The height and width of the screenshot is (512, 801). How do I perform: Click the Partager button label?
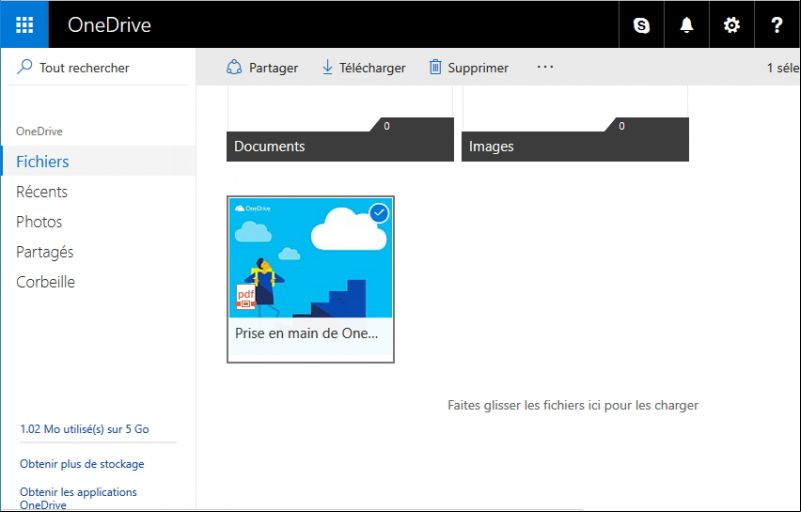pos(273,68)
